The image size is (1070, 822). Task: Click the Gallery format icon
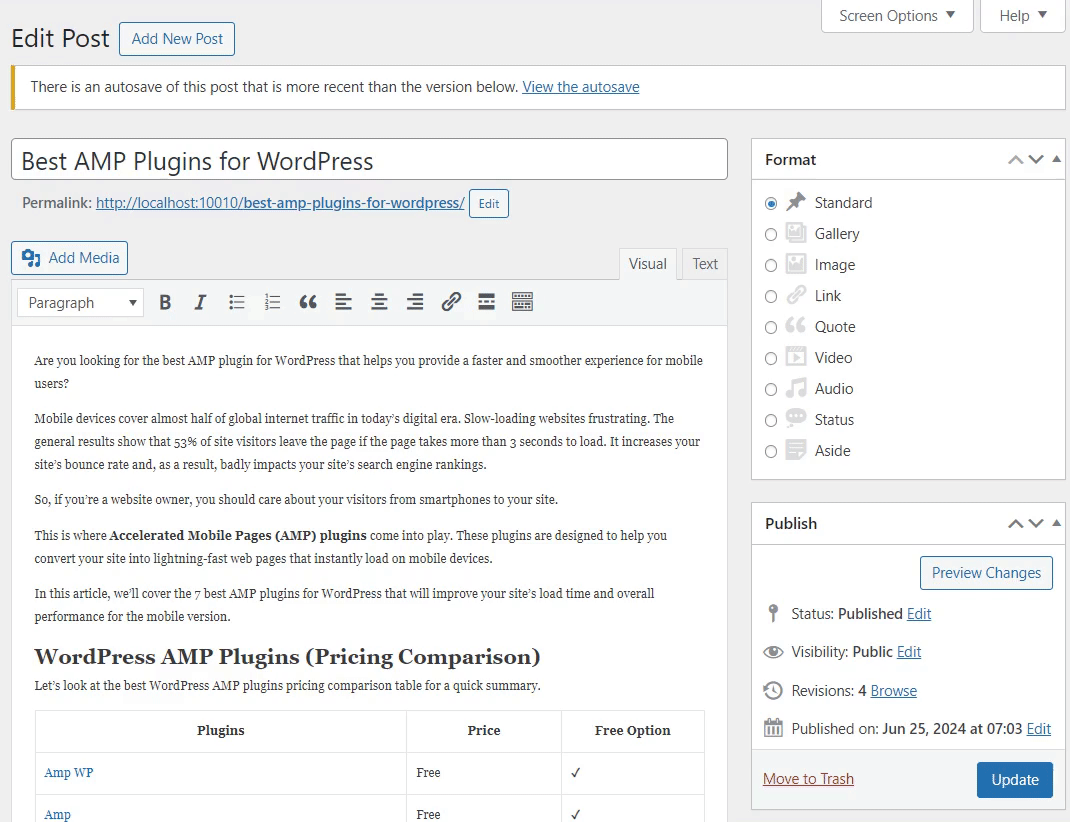[796, 233]
